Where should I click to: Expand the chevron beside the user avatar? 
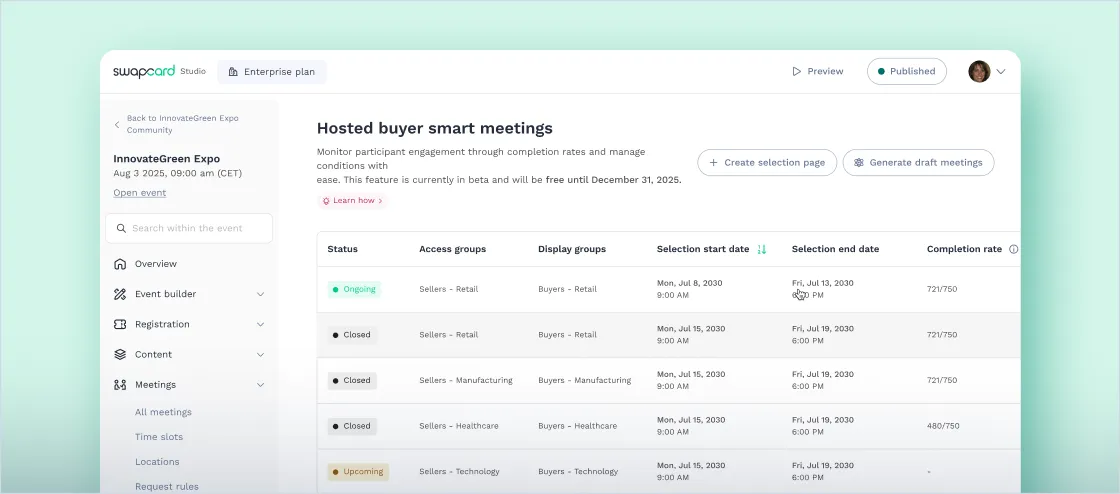click(1001, 71)
